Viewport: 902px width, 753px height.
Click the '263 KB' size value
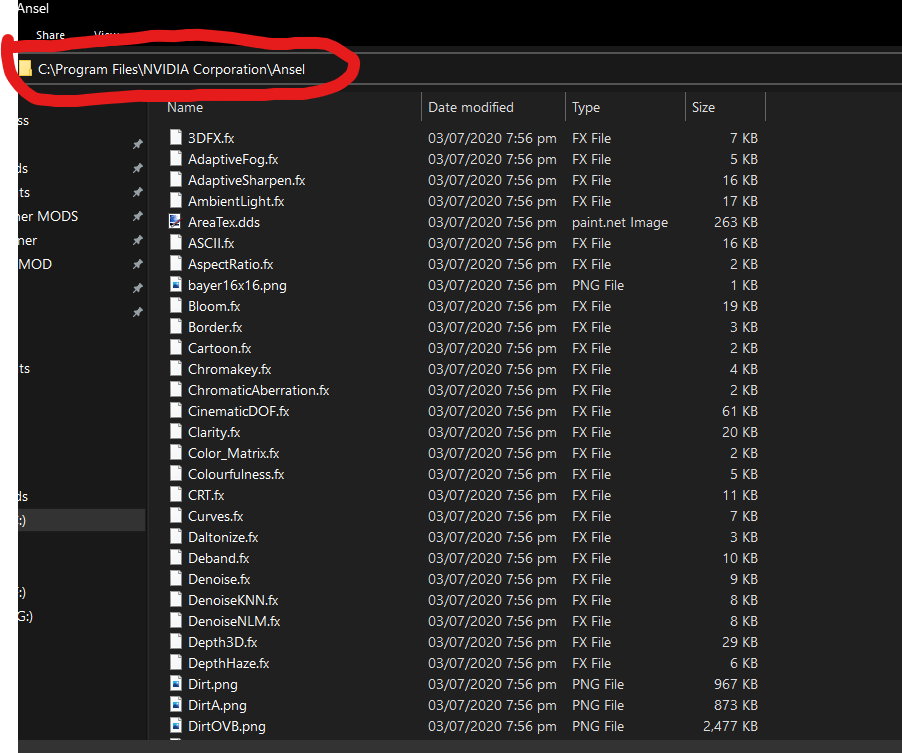pos(736,222)
